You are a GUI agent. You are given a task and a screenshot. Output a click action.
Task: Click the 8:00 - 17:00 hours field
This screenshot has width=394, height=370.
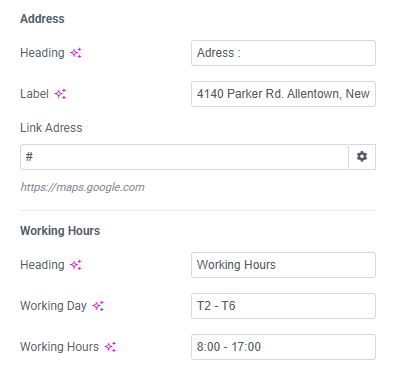click(x=283, y=347)
